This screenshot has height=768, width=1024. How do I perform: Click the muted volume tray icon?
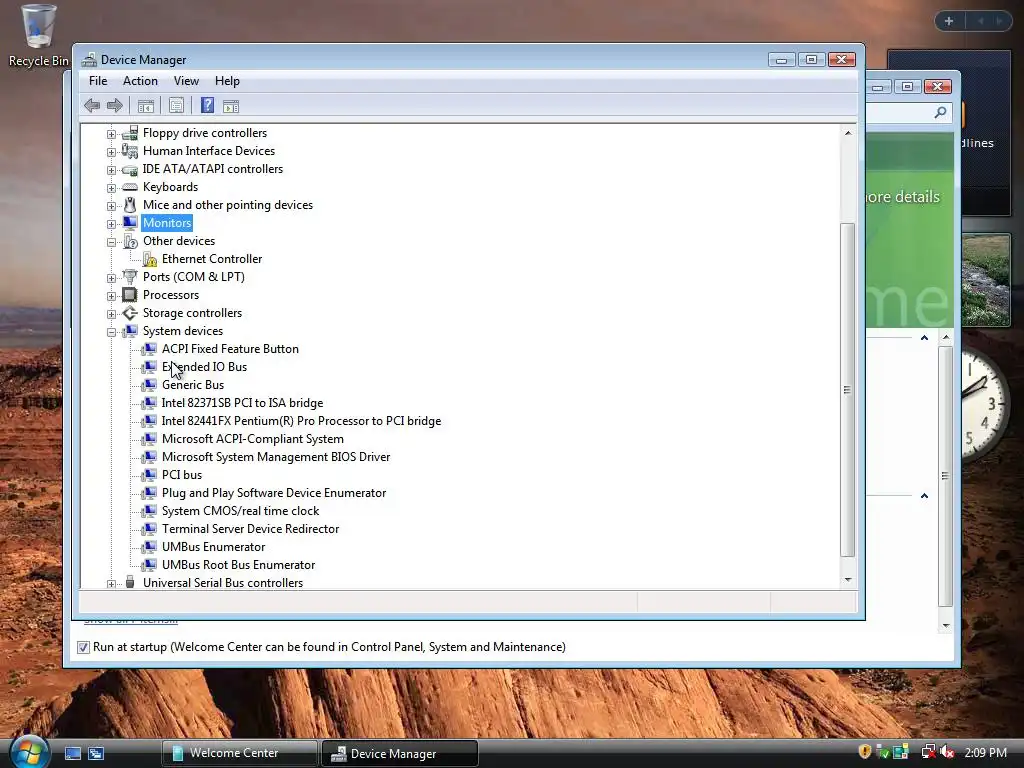pos(947,752)
